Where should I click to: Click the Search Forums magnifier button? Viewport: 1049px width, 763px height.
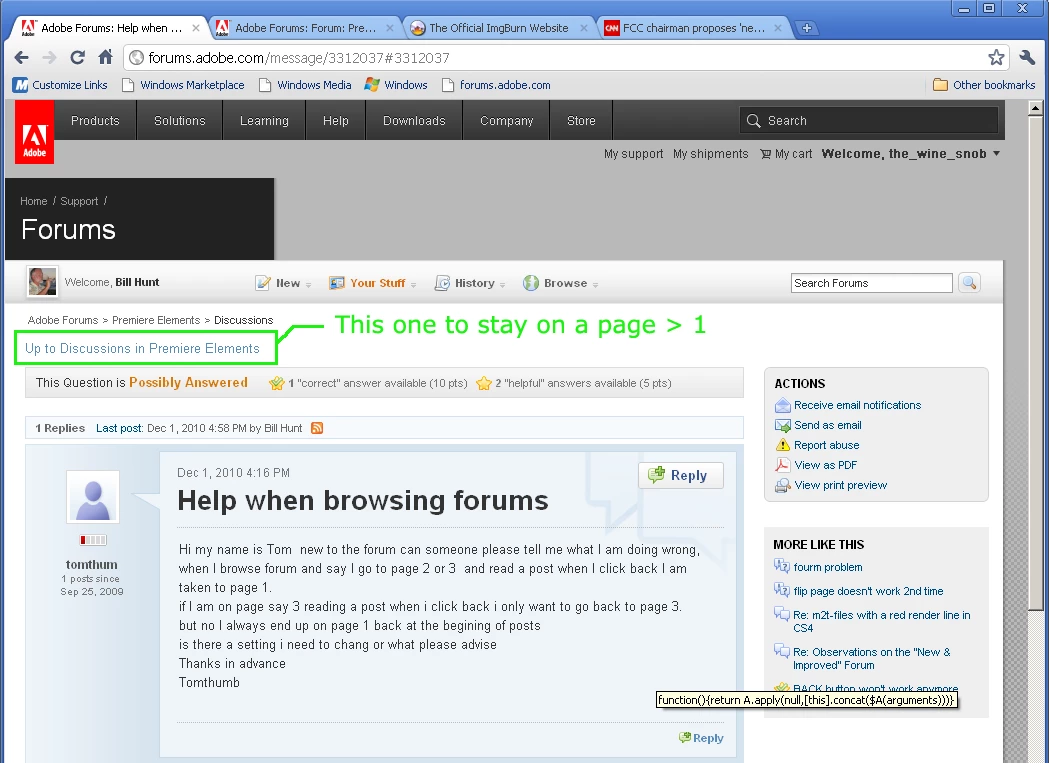pyautogui.click(x=969, y=282)
